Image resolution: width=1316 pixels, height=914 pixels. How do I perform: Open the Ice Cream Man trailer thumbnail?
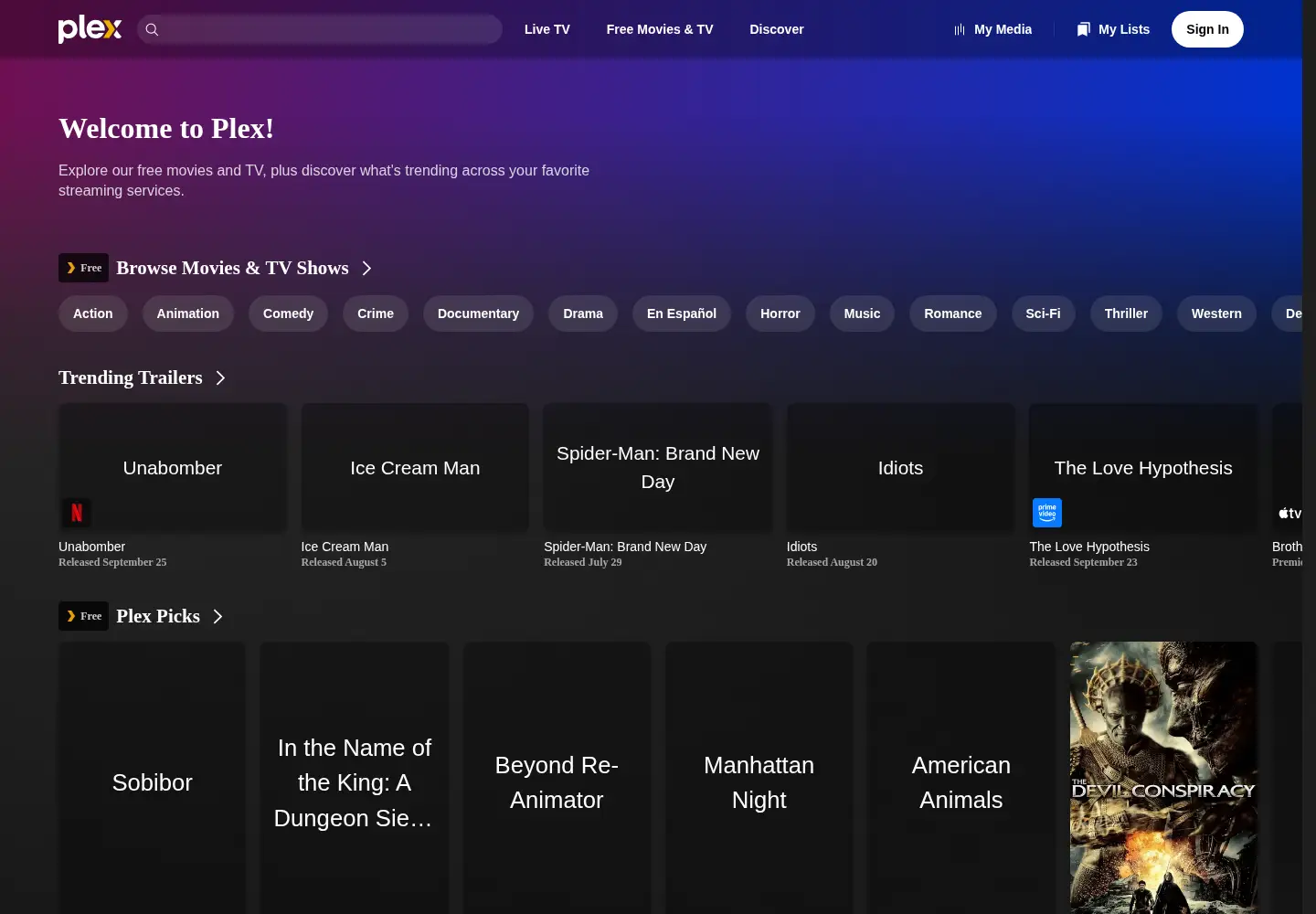tap(415, 468)
